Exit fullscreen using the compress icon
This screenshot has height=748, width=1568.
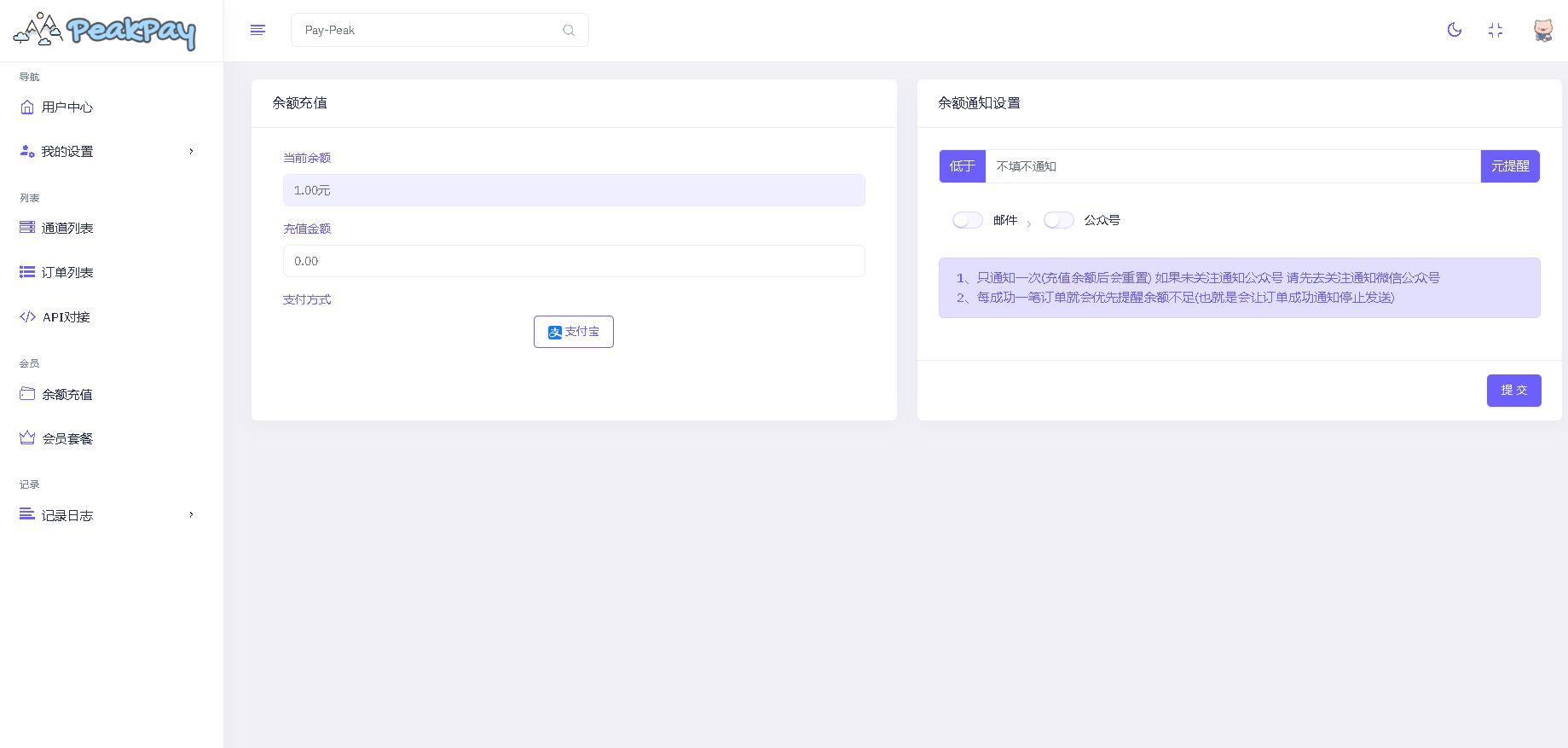(1496, 30)
